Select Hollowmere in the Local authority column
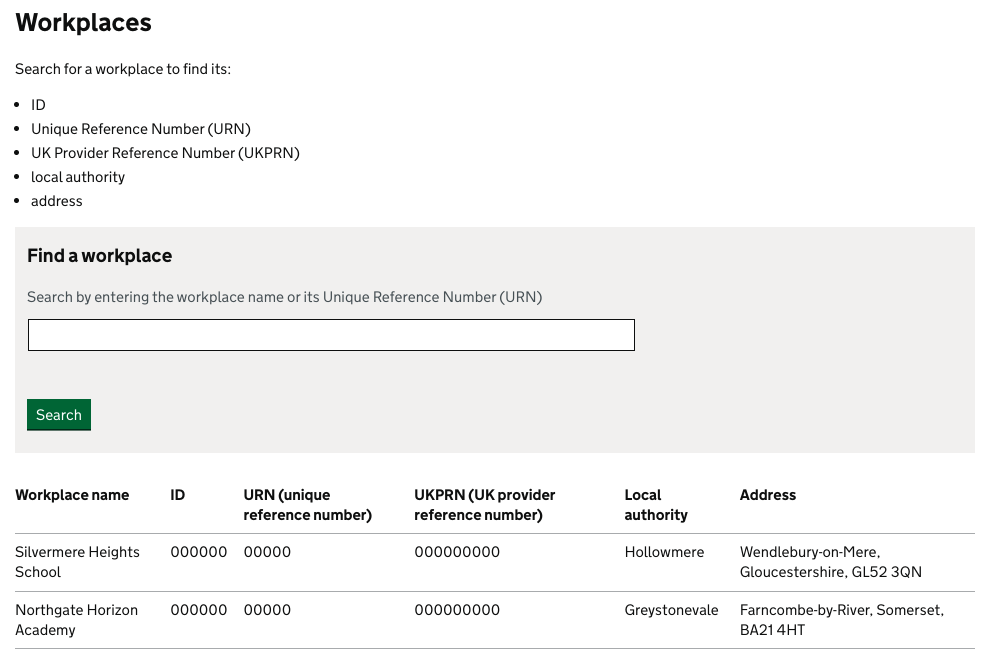992x652 pixels. pyautogui.click(x=664, y=552)
